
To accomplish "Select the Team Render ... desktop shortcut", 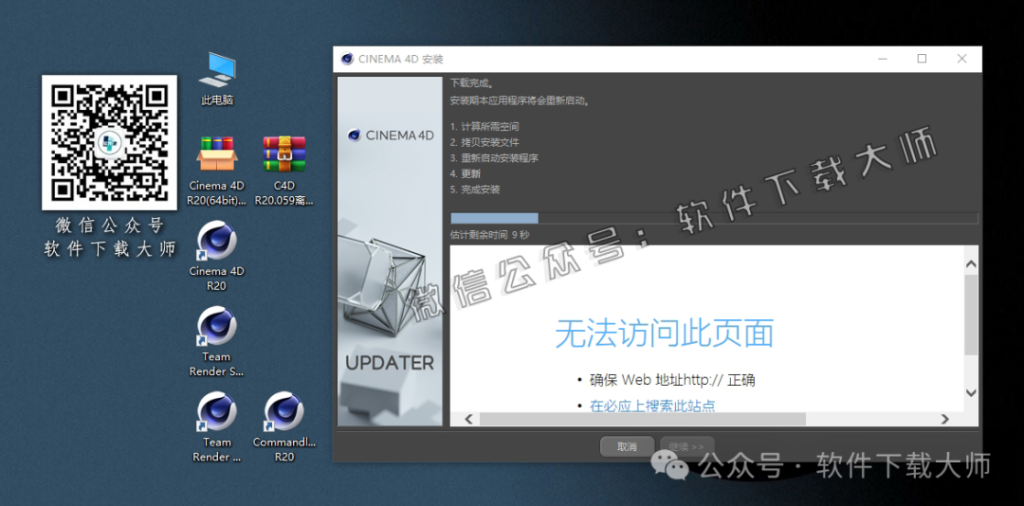I will tap(217, 427).
